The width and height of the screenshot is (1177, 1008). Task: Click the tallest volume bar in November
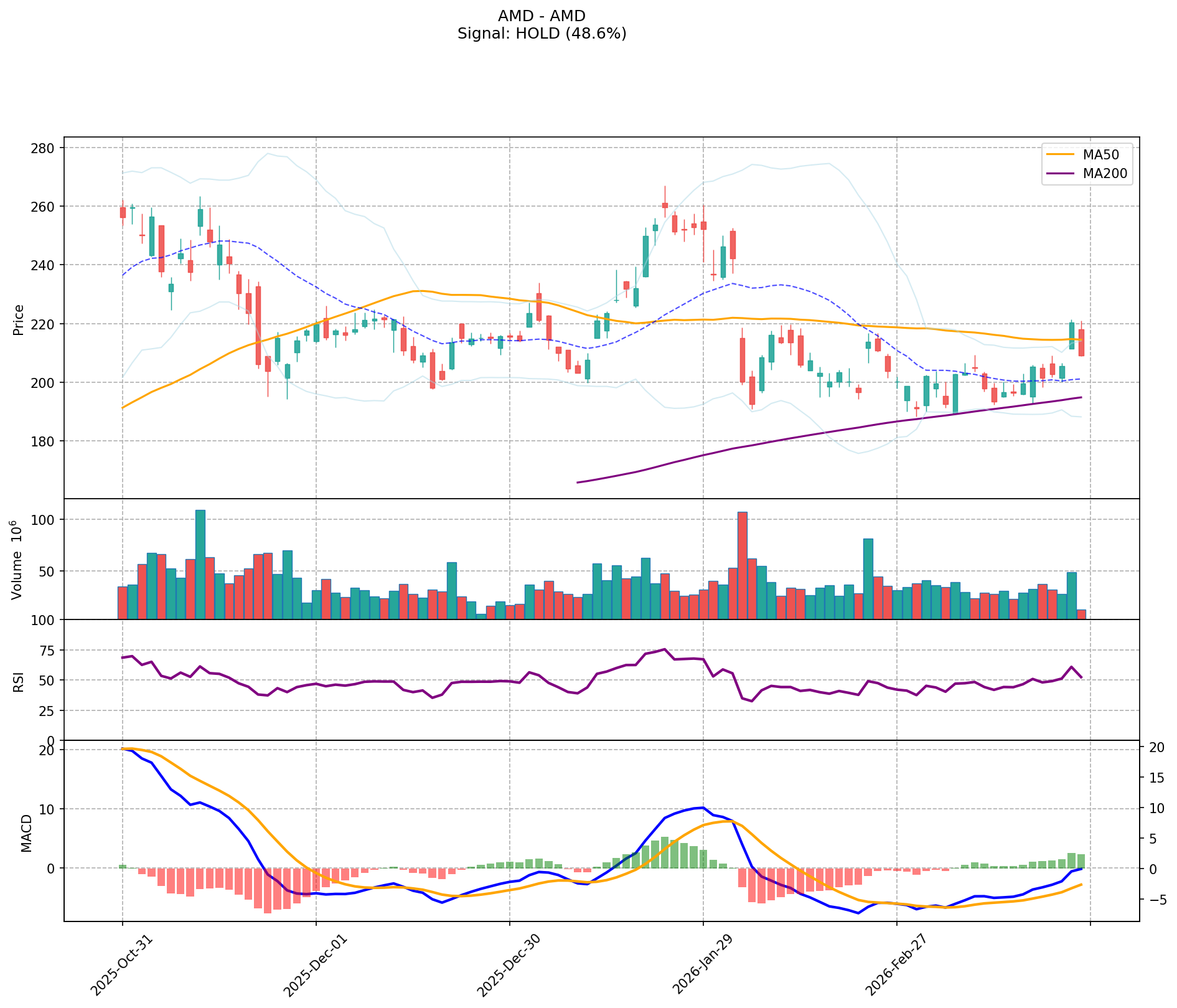pos(200,563)
